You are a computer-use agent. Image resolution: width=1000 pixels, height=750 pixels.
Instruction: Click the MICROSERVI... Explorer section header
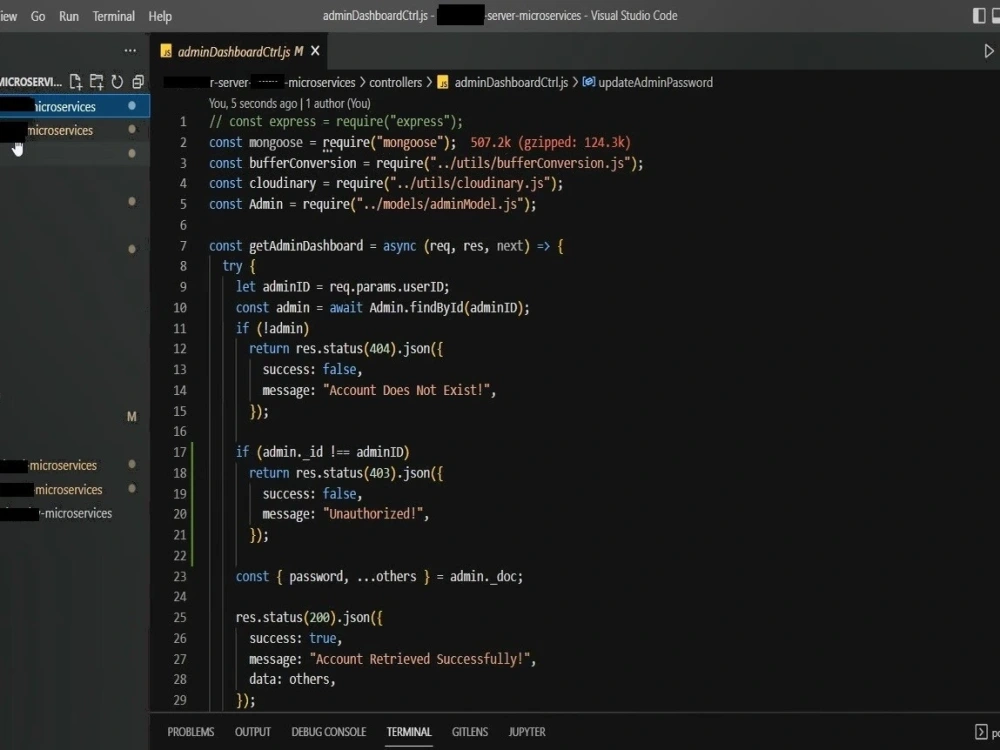(x=31, y=82)
